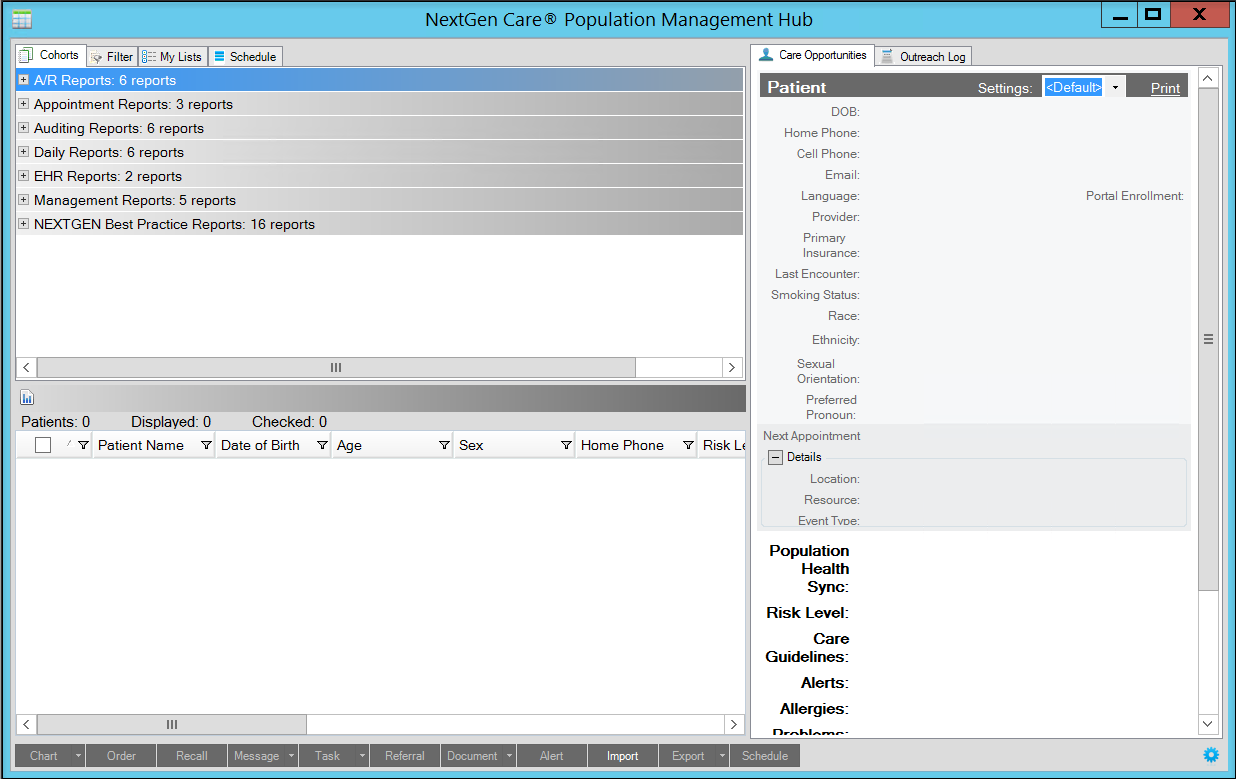Click the Recall button

tap(192, 756)
